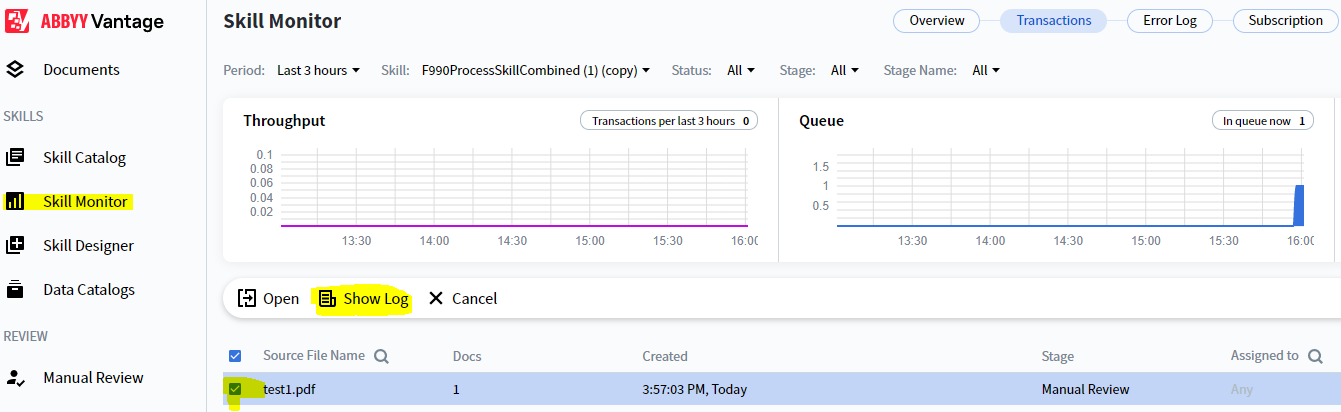The width and height of the screenshot is (1341, 412).
Task: Switch to the Overview tab
Action: tap(936, 21)
